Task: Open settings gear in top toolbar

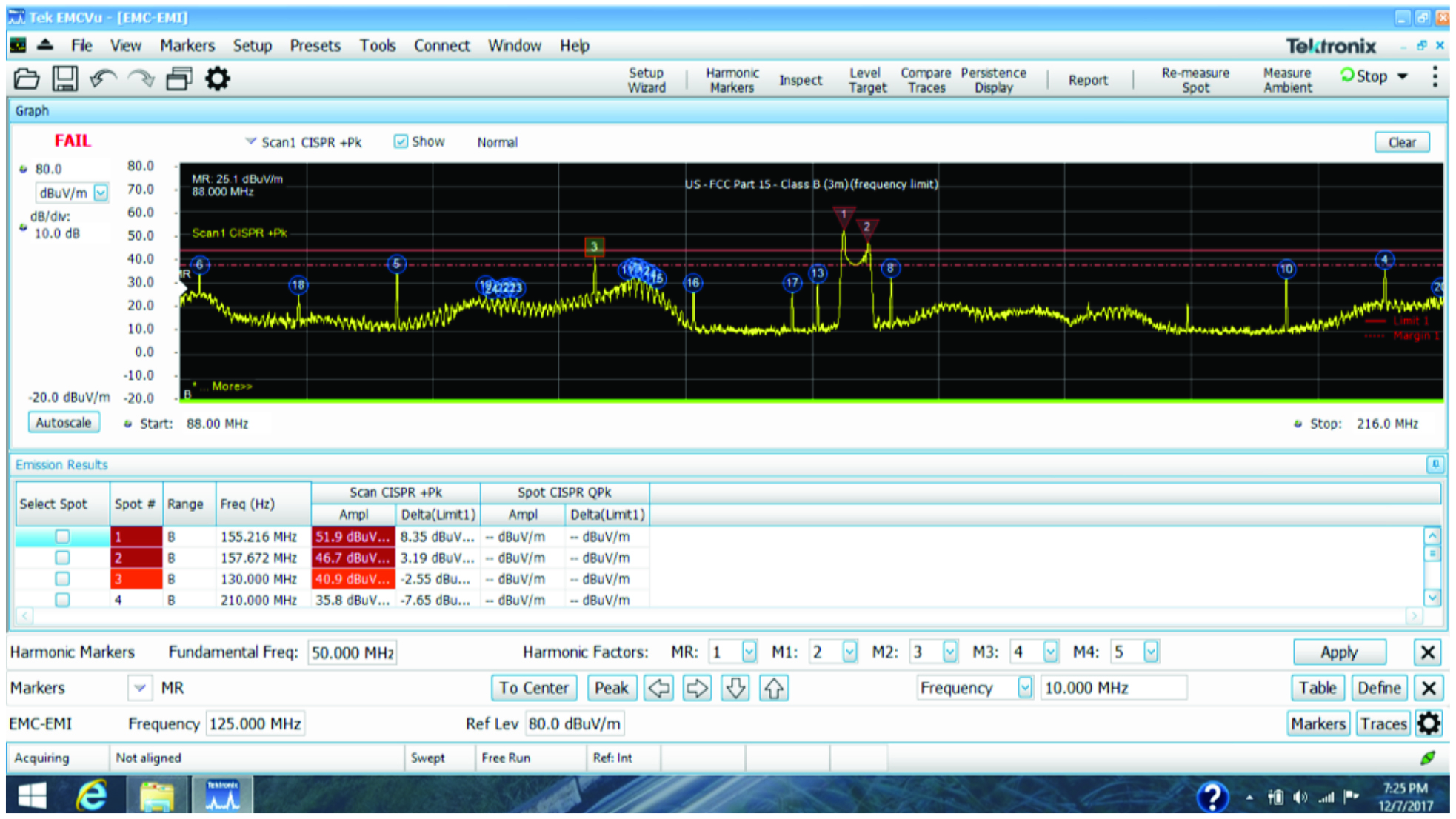Action: pos(217,78)
